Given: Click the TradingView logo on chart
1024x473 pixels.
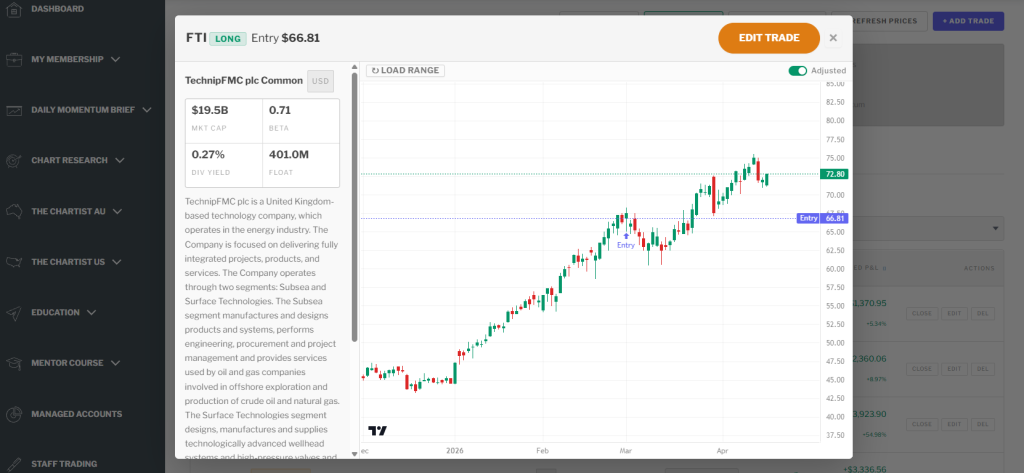Looking at the screenshot, I should tap(377, 431).
